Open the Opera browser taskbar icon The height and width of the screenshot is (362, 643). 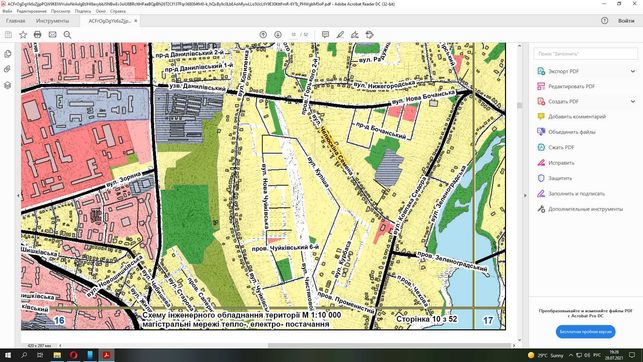pyautogui.click(x=73, y=355)
